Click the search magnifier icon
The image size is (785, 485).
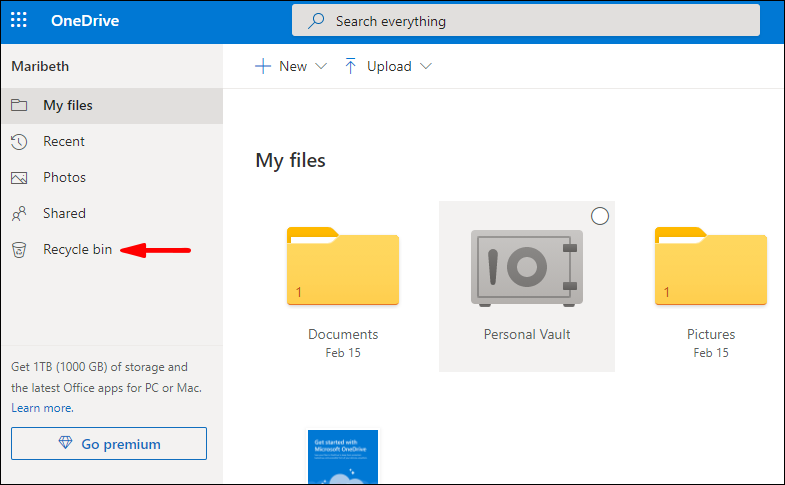coord(315,21)
